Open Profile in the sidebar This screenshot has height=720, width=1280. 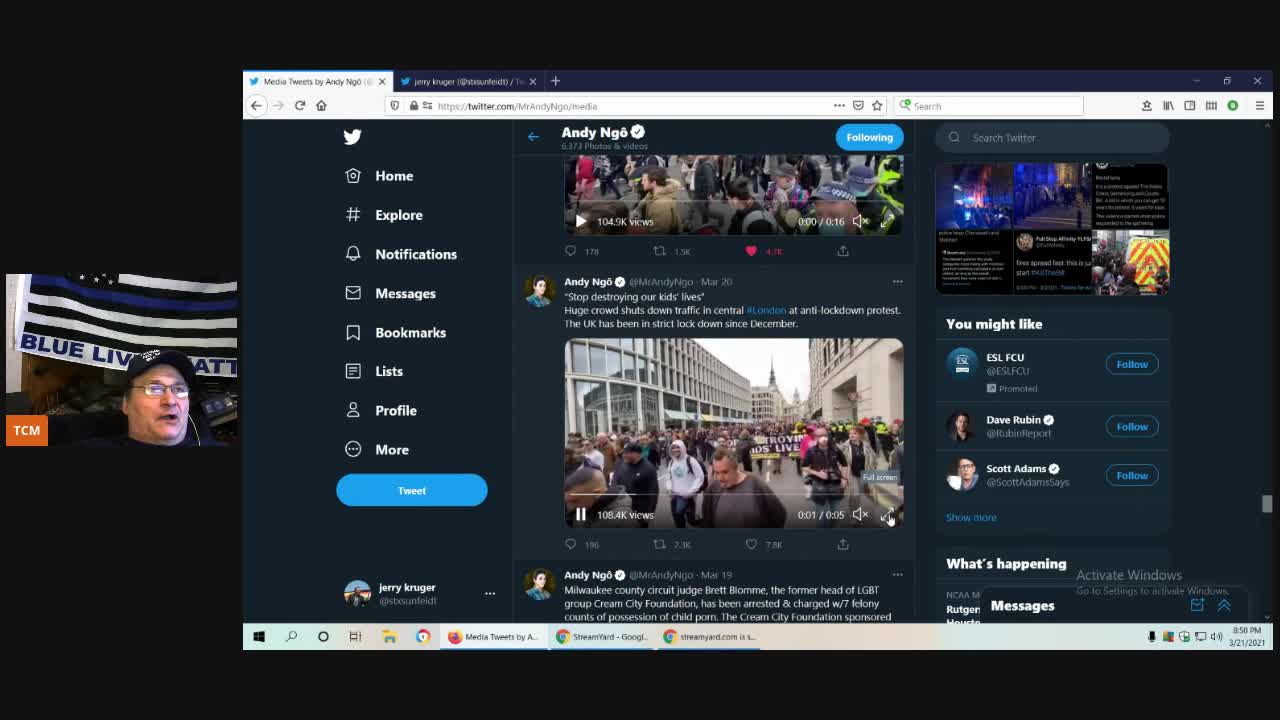(x=381, y=410)
